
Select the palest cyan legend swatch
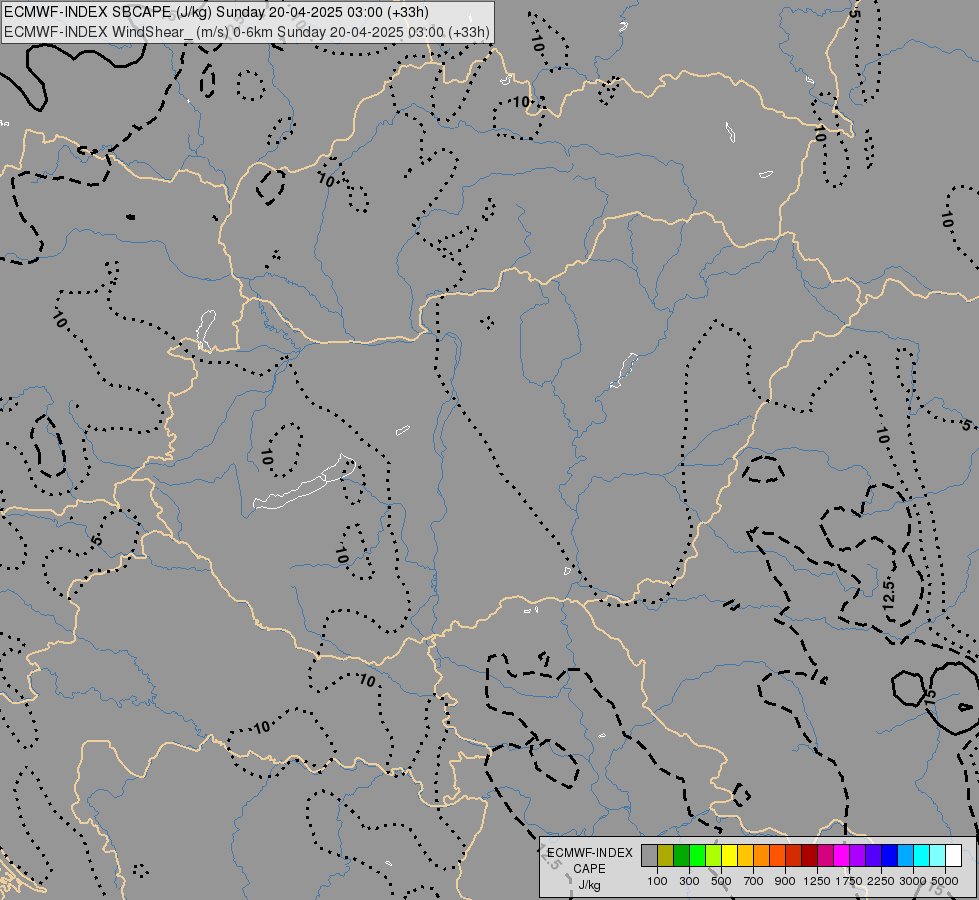click(937, 855)
